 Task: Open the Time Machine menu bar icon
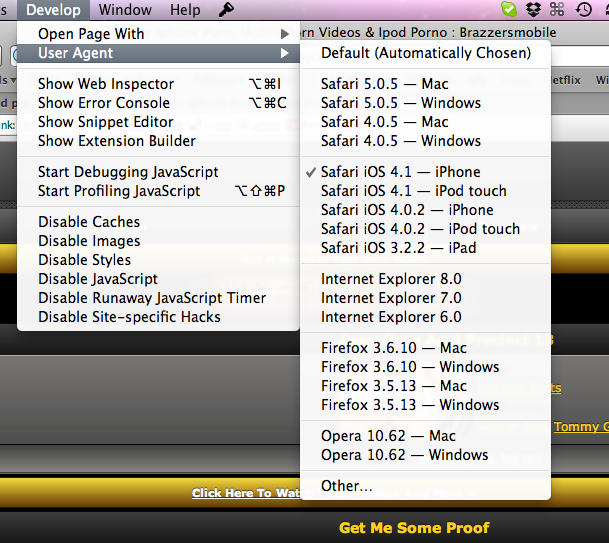(583, 10)
